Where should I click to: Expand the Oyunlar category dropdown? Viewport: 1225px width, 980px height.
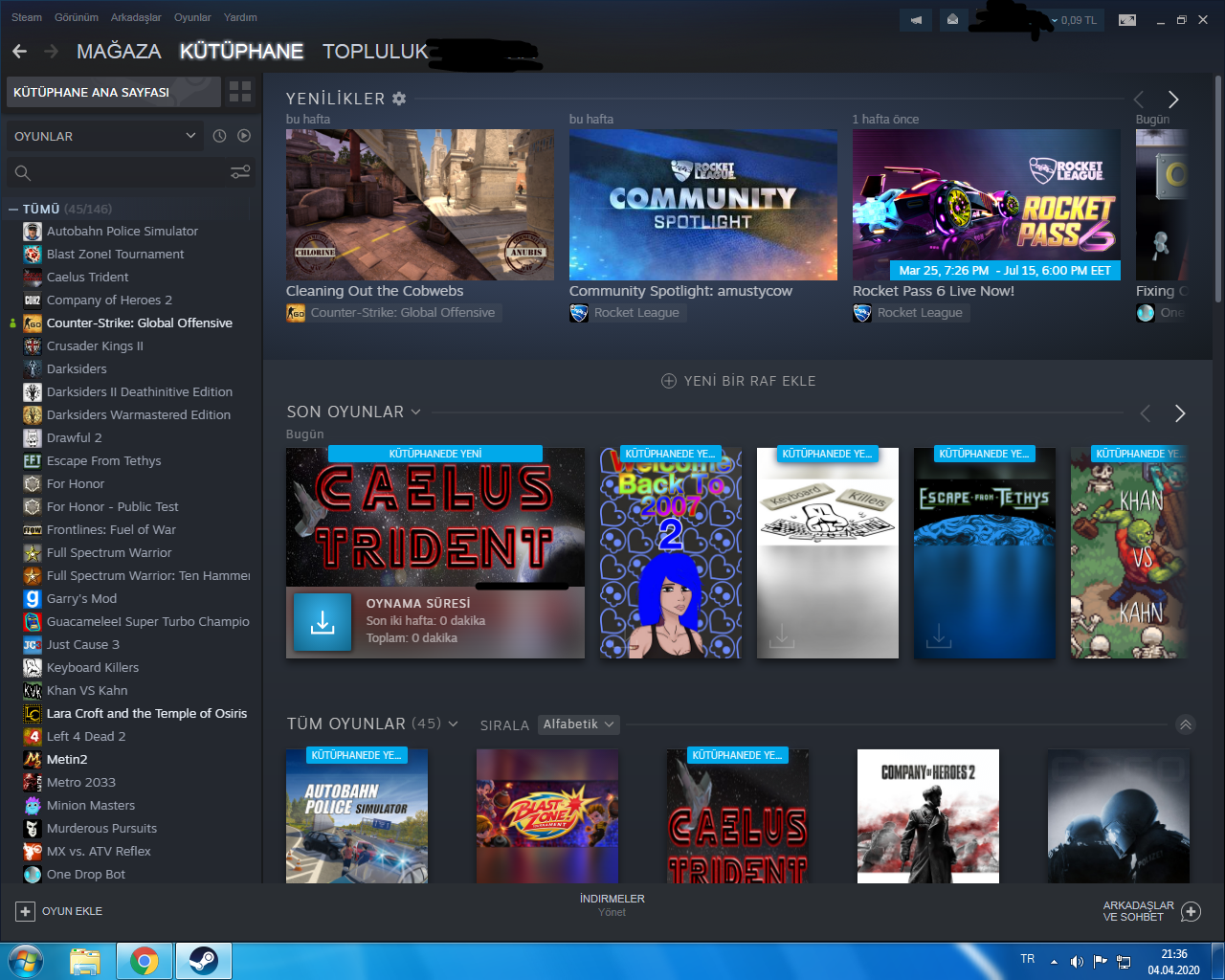105,136
